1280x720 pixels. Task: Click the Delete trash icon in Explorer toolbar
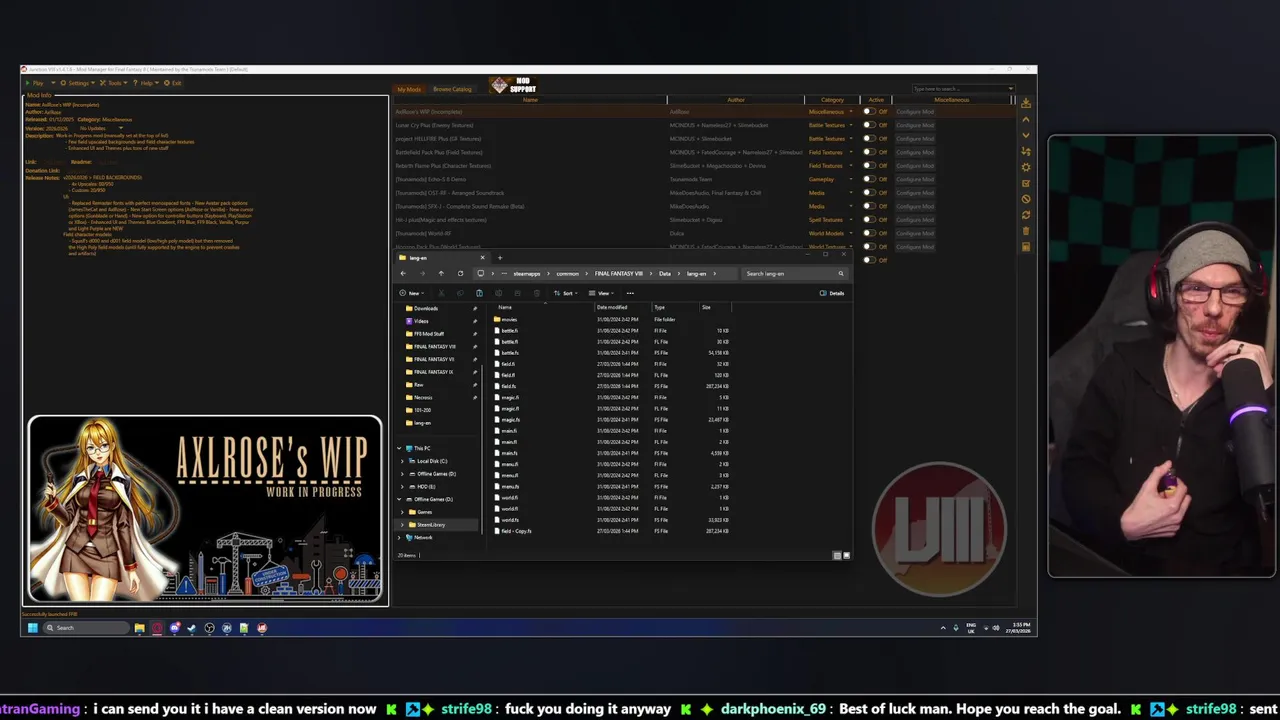(537, 293)
